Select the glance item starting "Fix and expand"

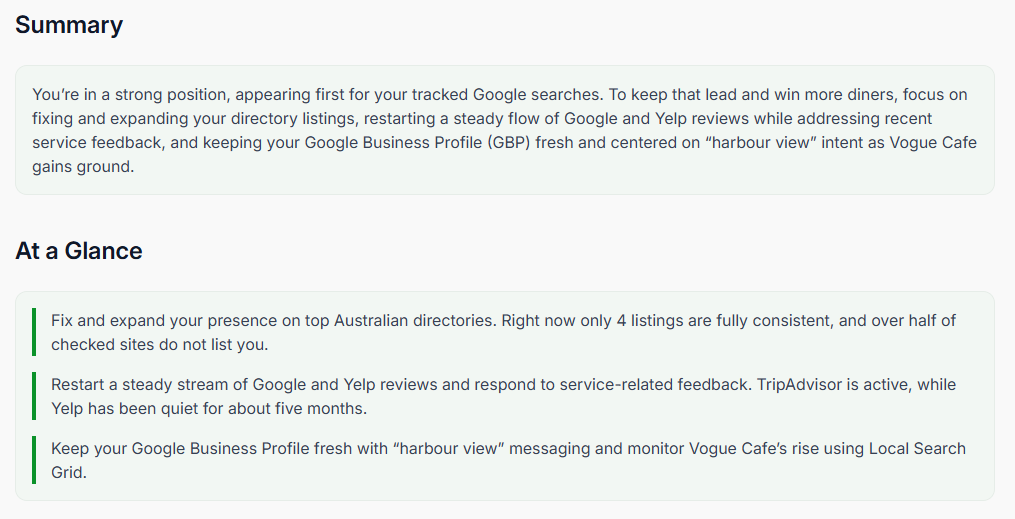(x=504, y=332)
